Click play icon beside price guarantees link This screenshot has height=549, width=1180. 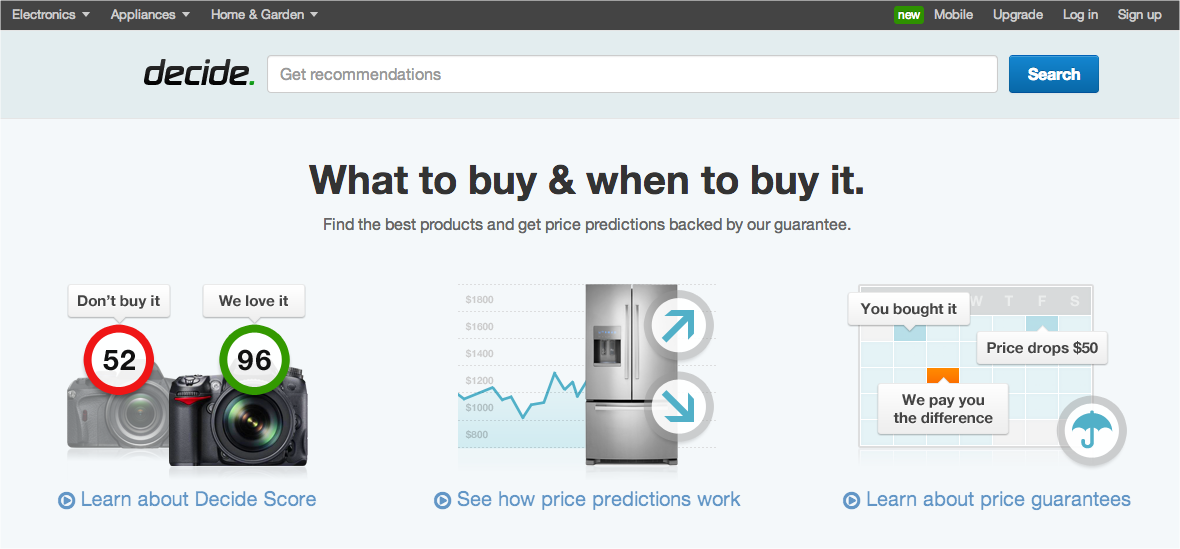851,500
